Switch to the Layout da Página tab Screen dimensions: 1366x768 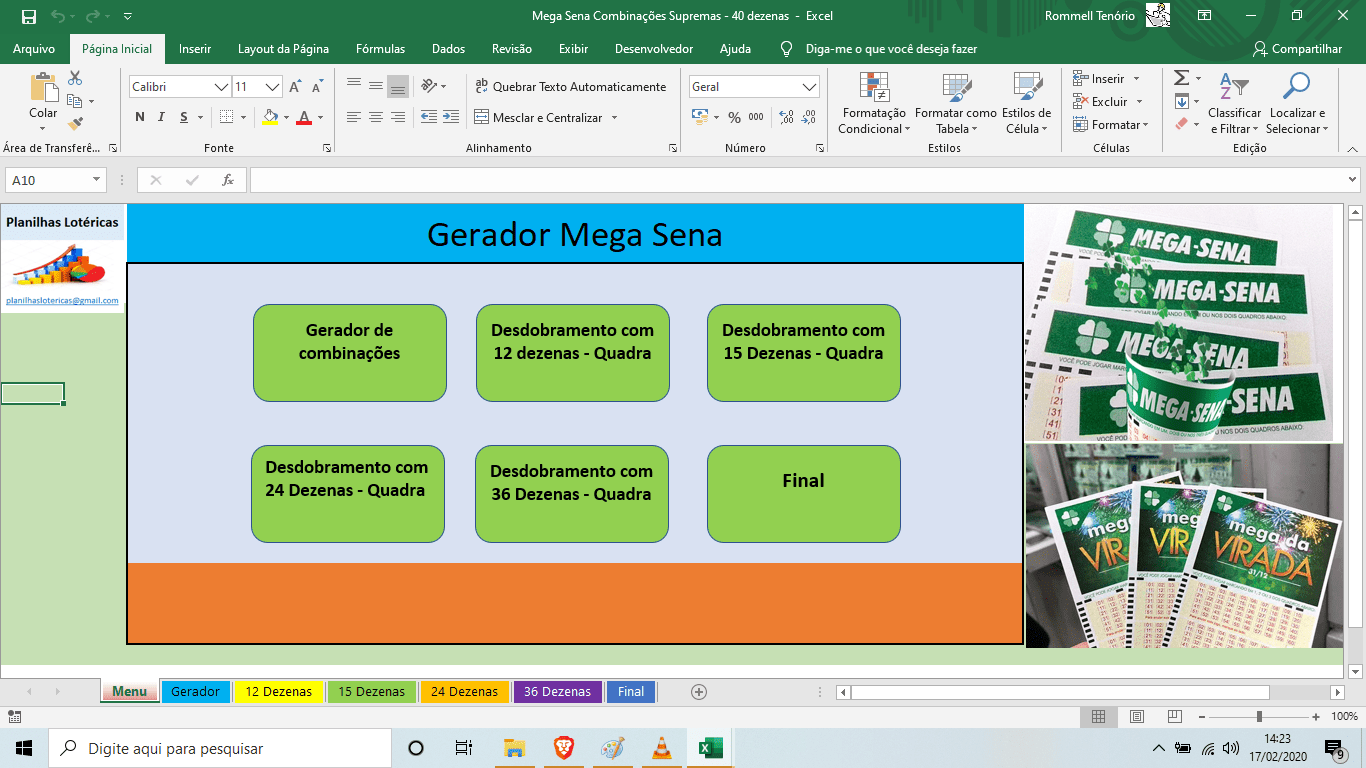(x=283, y=49)
